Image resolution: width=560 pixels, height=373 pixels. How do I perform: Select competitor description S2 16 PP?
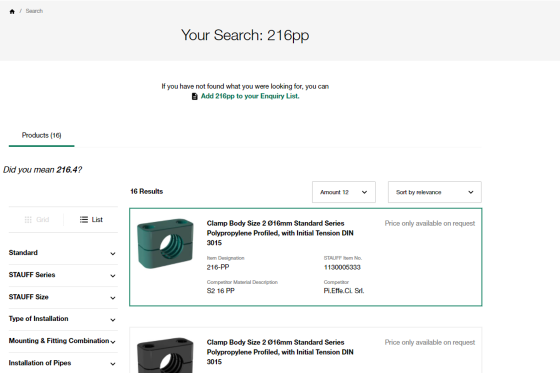(221, 291)
